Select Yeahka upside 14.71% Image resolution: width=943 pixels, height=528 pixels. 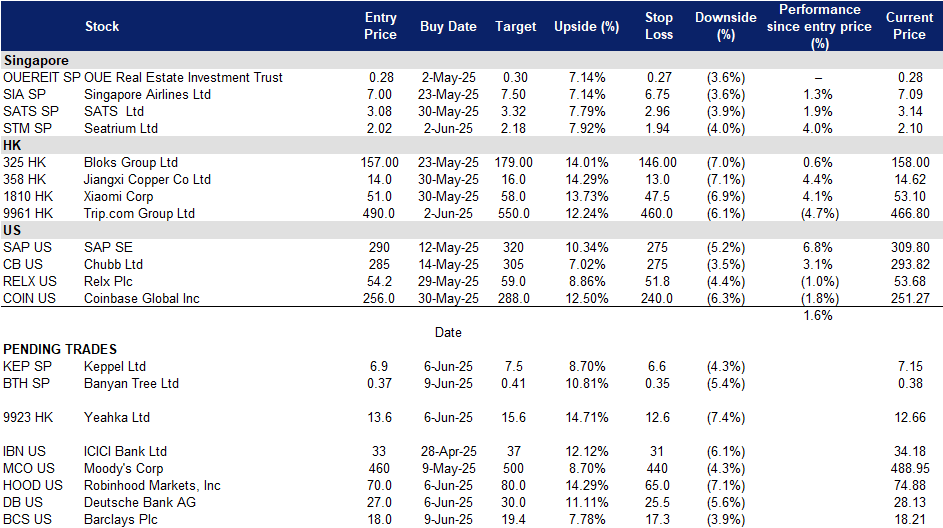pos(586,417)
